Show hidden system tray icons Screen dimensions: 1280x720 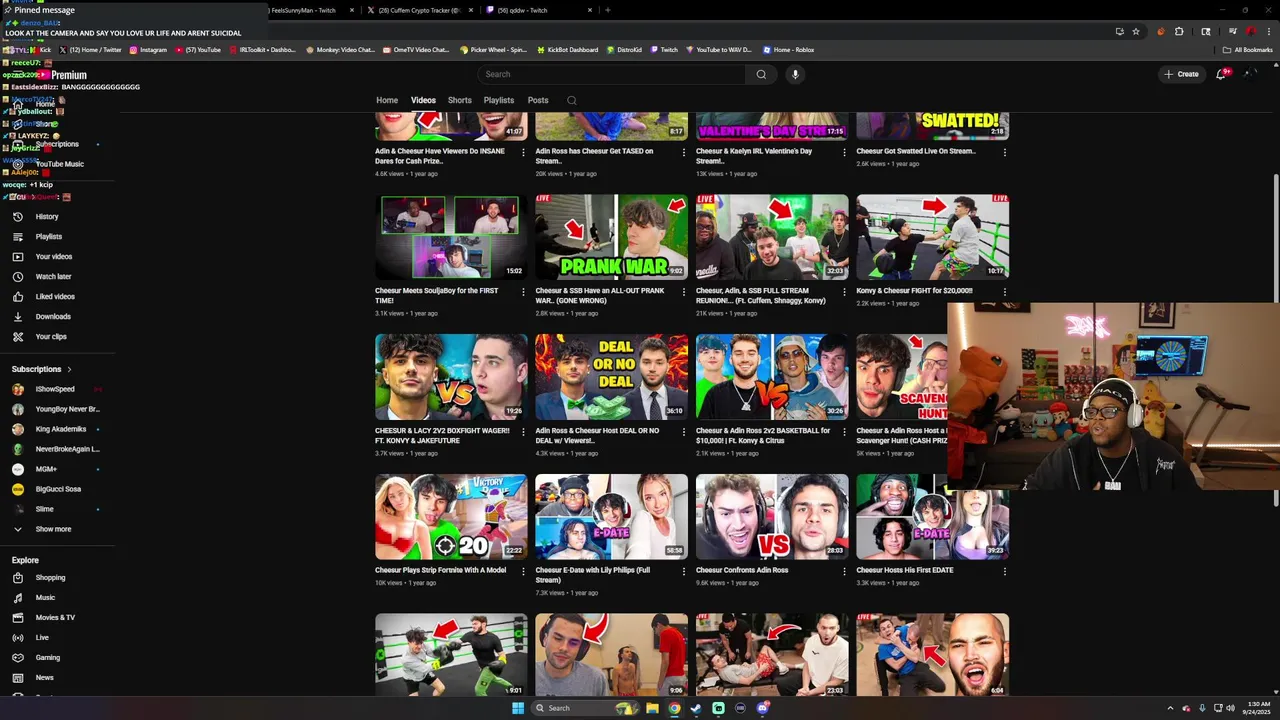(x=1170, y=708)
